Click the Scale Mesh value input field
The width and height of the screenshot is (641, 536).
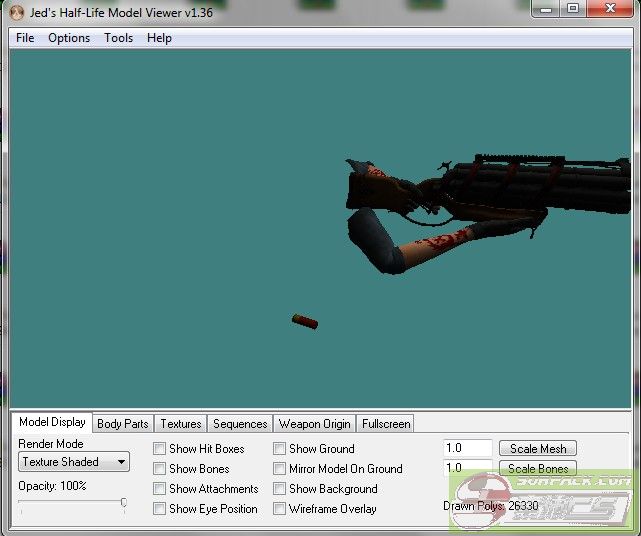[x=467, y=449]
